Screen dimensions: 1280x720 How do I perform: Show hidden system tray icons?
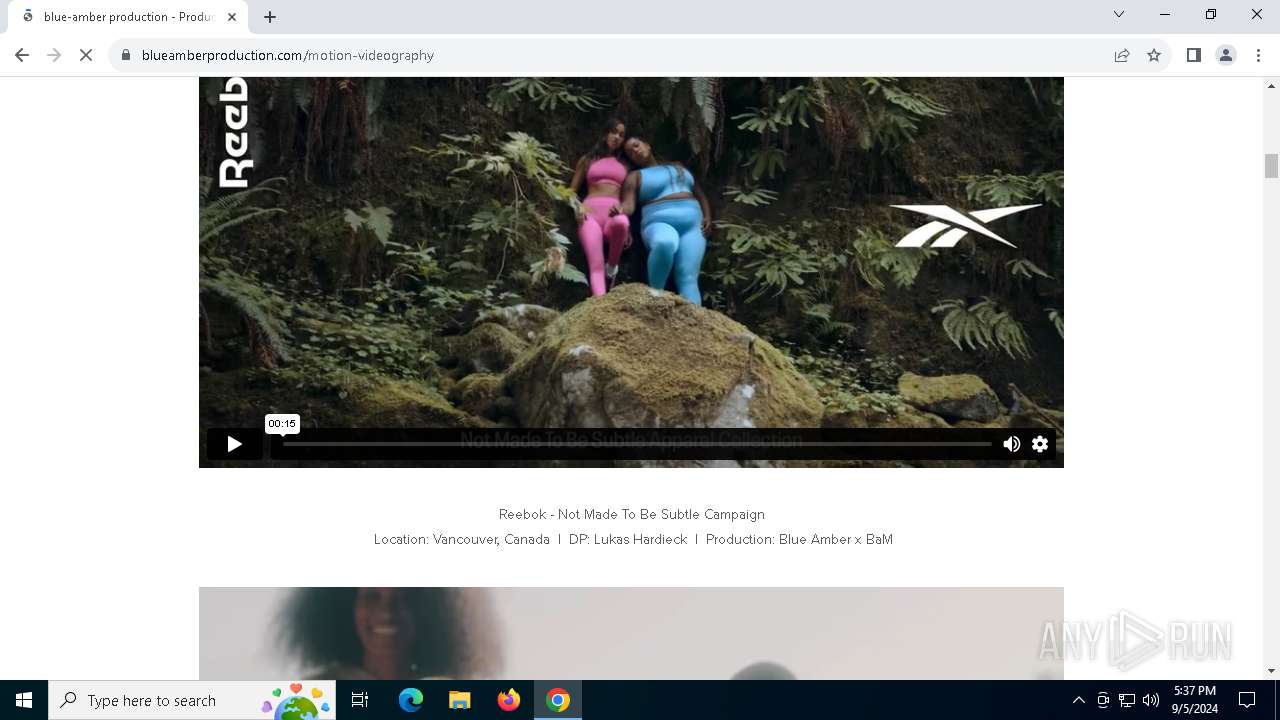1078,700
